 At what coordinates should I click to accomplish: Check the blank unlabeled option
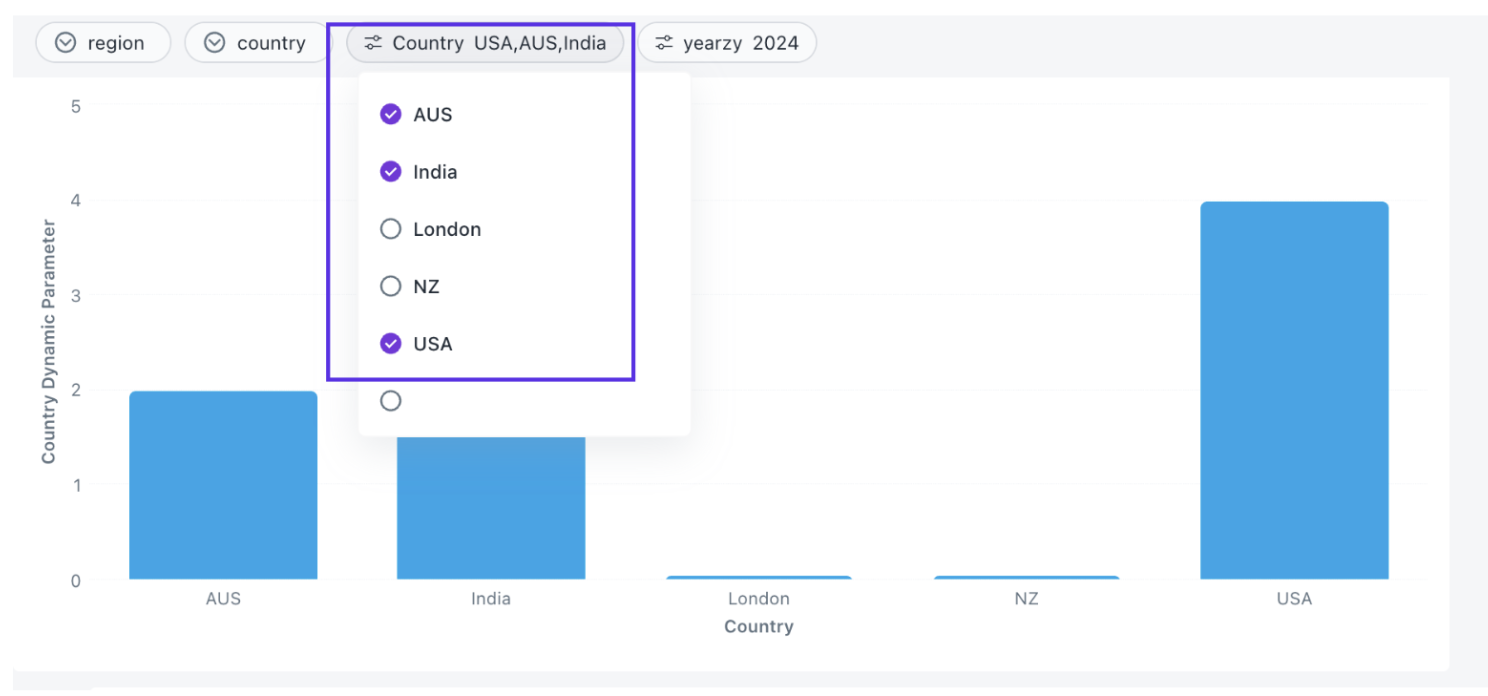tap(391, 401)
